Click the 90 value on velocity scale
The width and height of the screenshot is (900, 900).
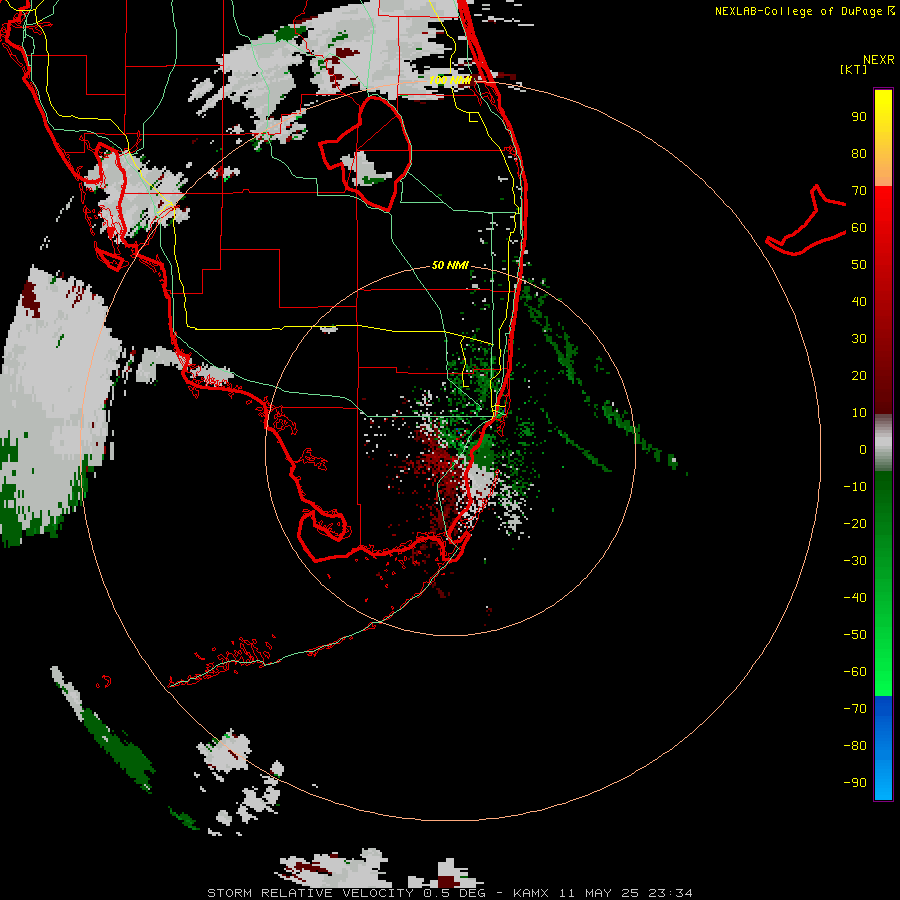click(x=859, y=117)
